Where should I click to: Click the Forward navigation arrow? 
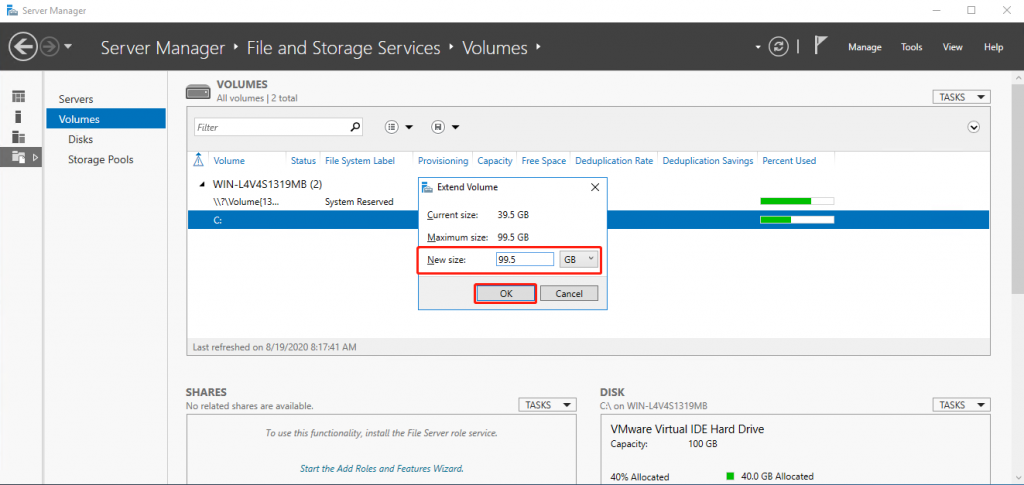[50, 47]
